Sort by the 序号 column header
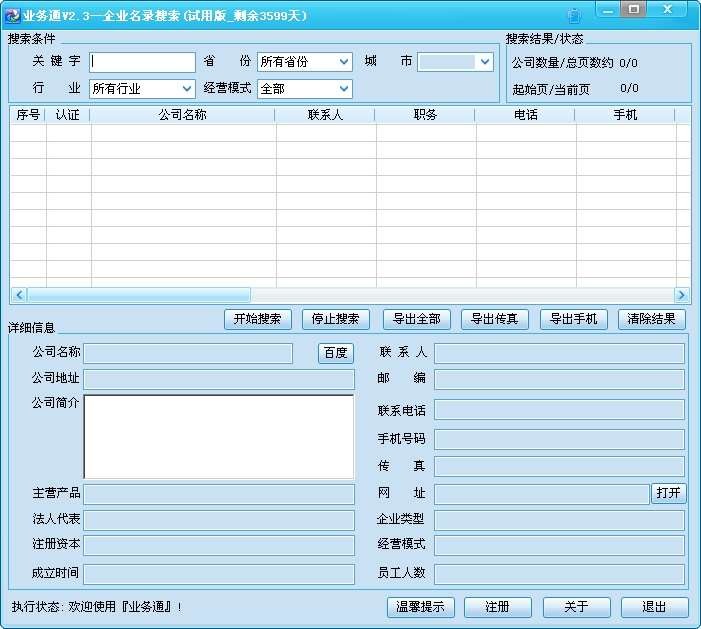 point(28,115)
